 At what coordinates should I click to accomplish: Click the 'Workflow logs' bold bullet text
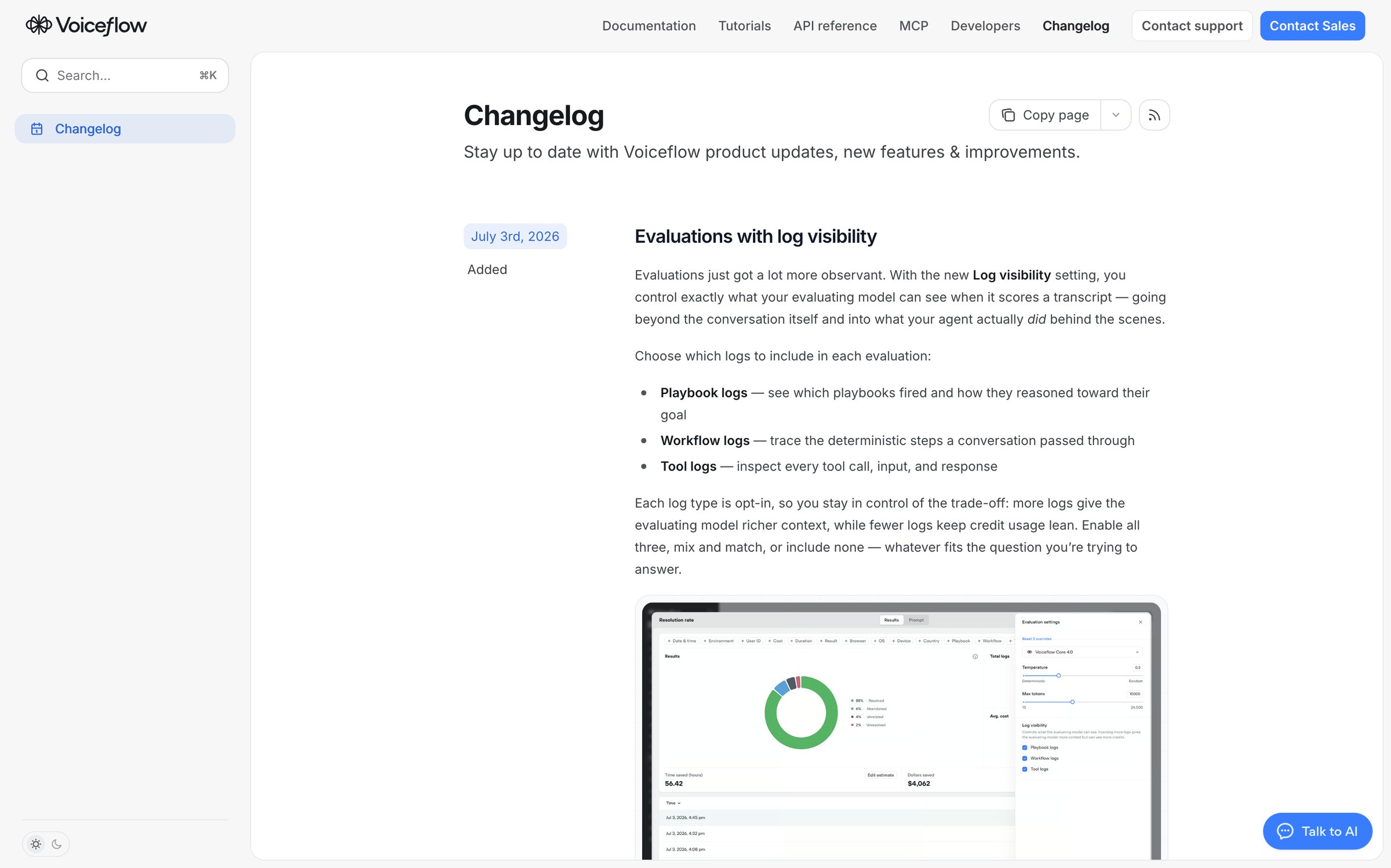coord(705,440)
